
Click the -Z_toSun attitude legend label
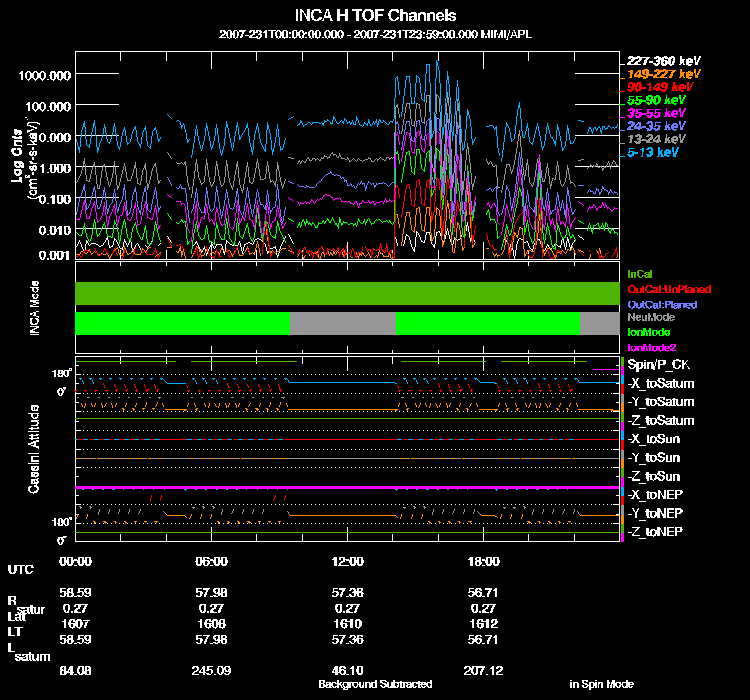654,476
